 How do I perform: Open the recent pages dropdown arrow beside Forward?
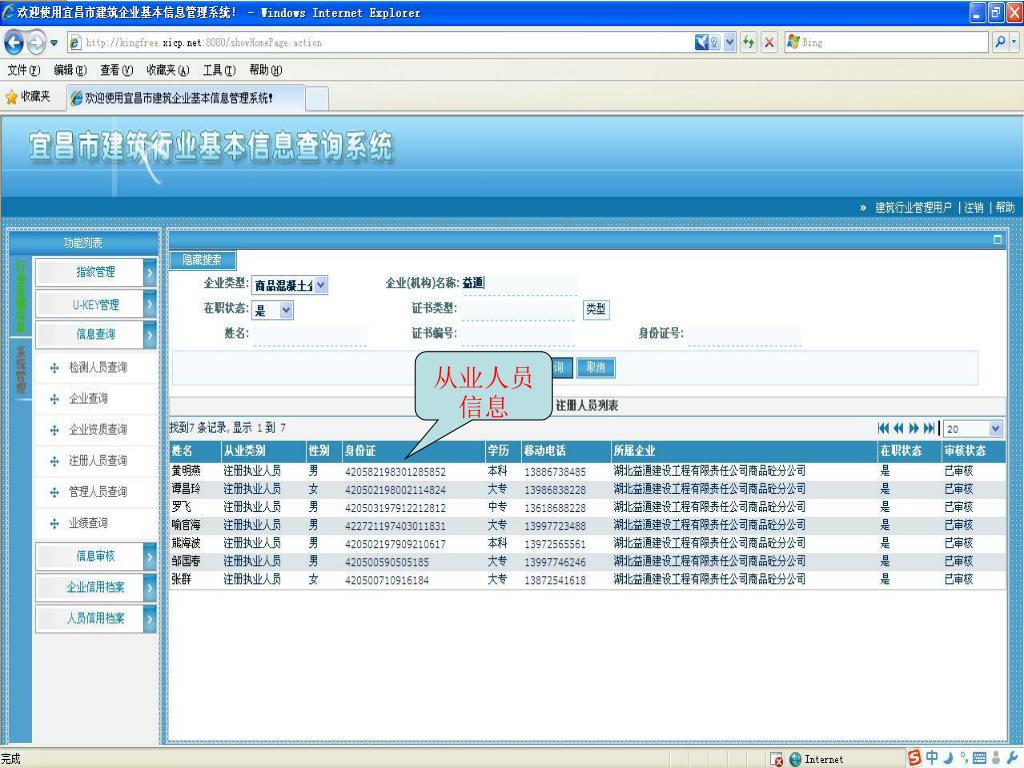(x=54, y=43)
